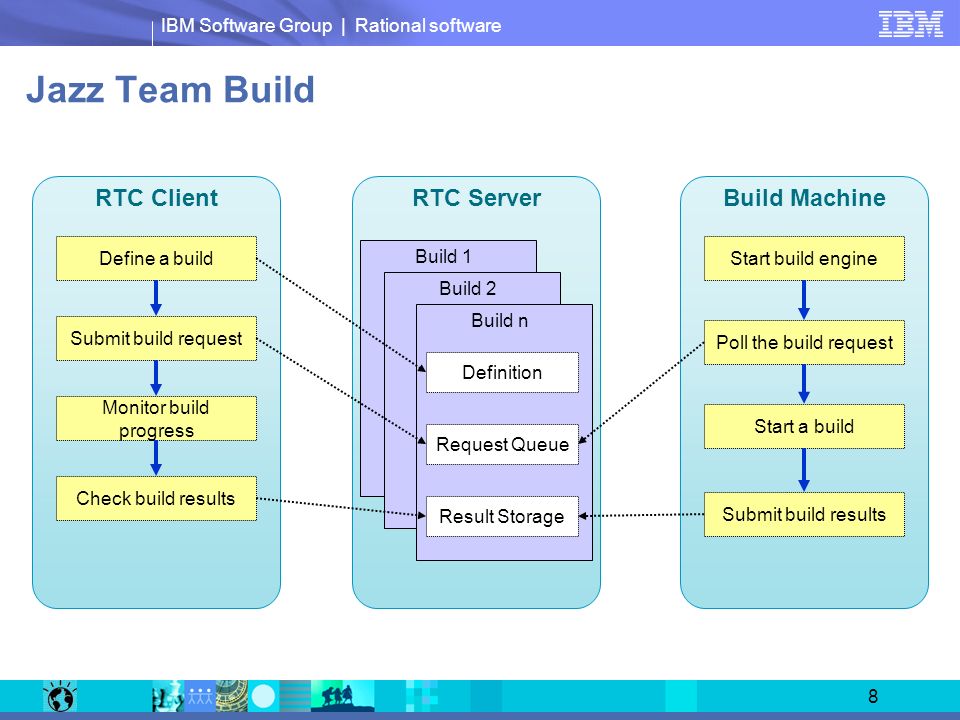Select the Start build engine box
The image size is (960, 720).
[x=804, y=258]
